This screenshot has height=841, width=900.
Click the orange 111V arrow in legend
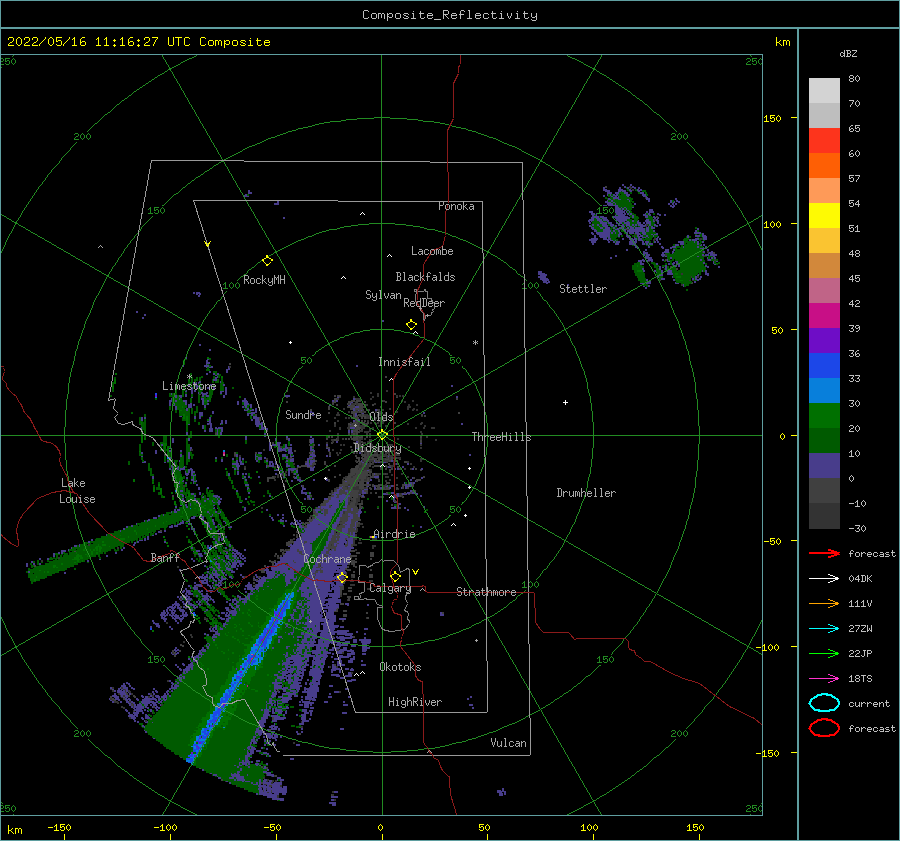[x=824, y=603]
